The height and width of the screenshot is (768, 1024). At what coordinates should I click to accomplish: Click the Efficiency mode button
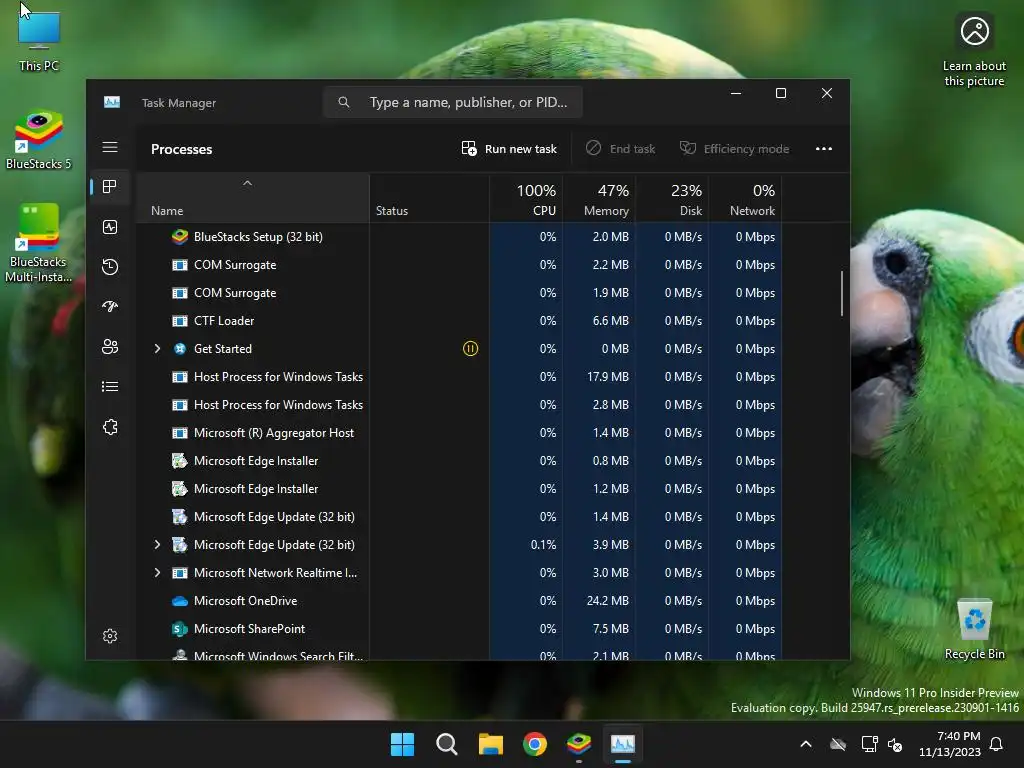coord(734,149)
